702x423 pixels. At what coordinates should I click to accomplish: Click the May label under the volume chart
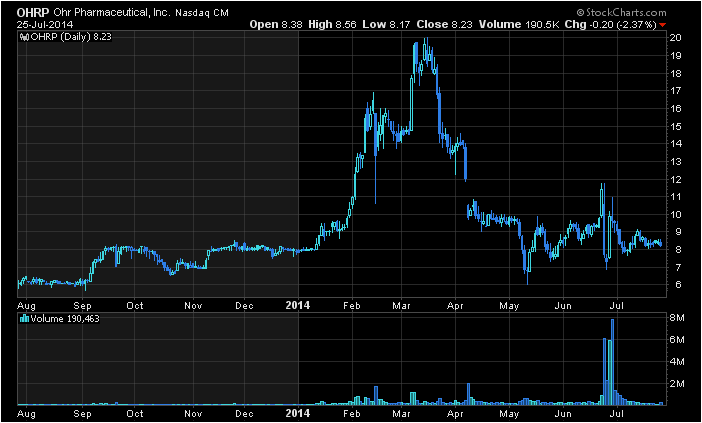point(509,414)
